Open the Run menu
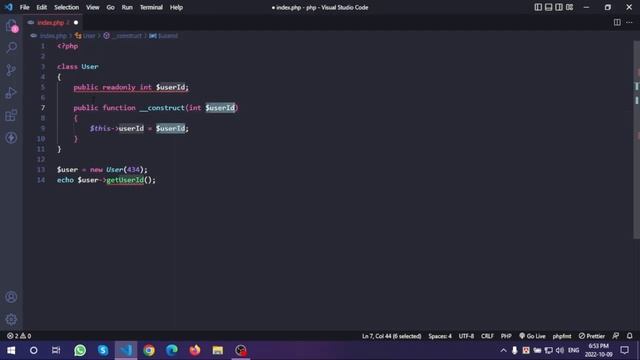This screenshot has height=360, width=640. click(127, 7)
